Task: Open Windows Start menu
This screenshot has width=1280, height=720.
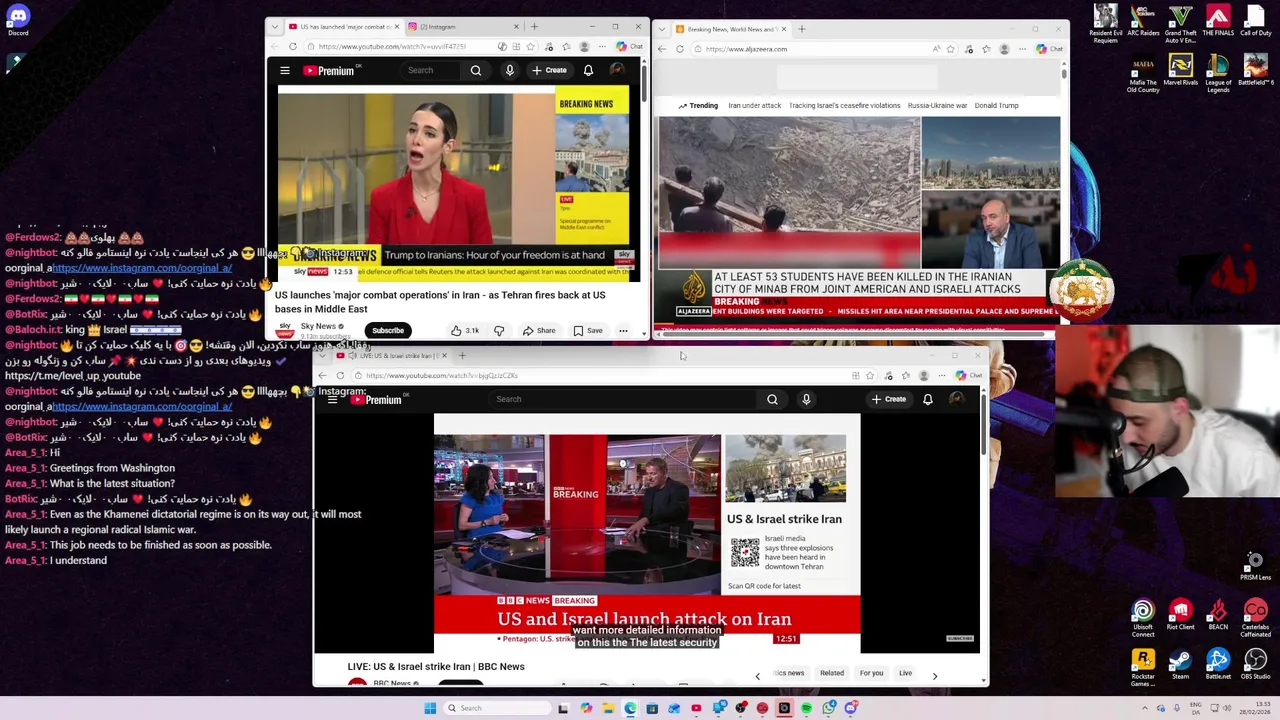Action: point(430,708)
